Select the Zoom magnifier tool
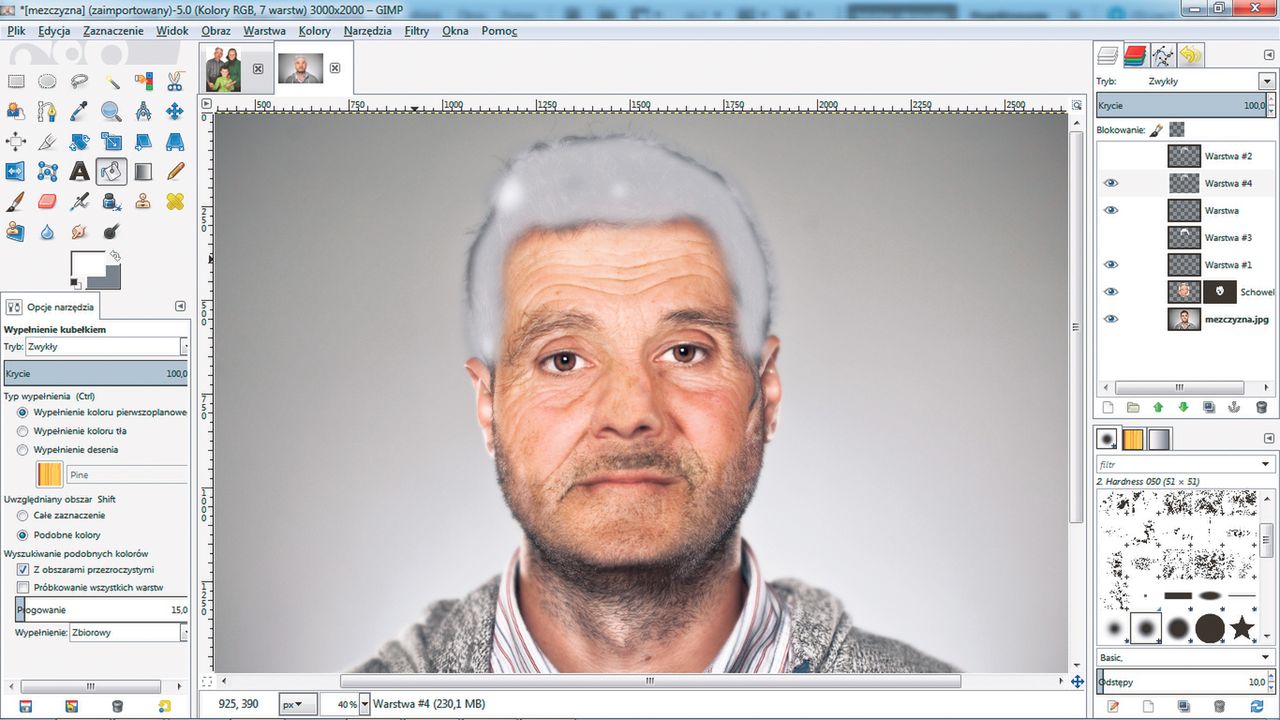1280x720 pixels. click(111, 112)
